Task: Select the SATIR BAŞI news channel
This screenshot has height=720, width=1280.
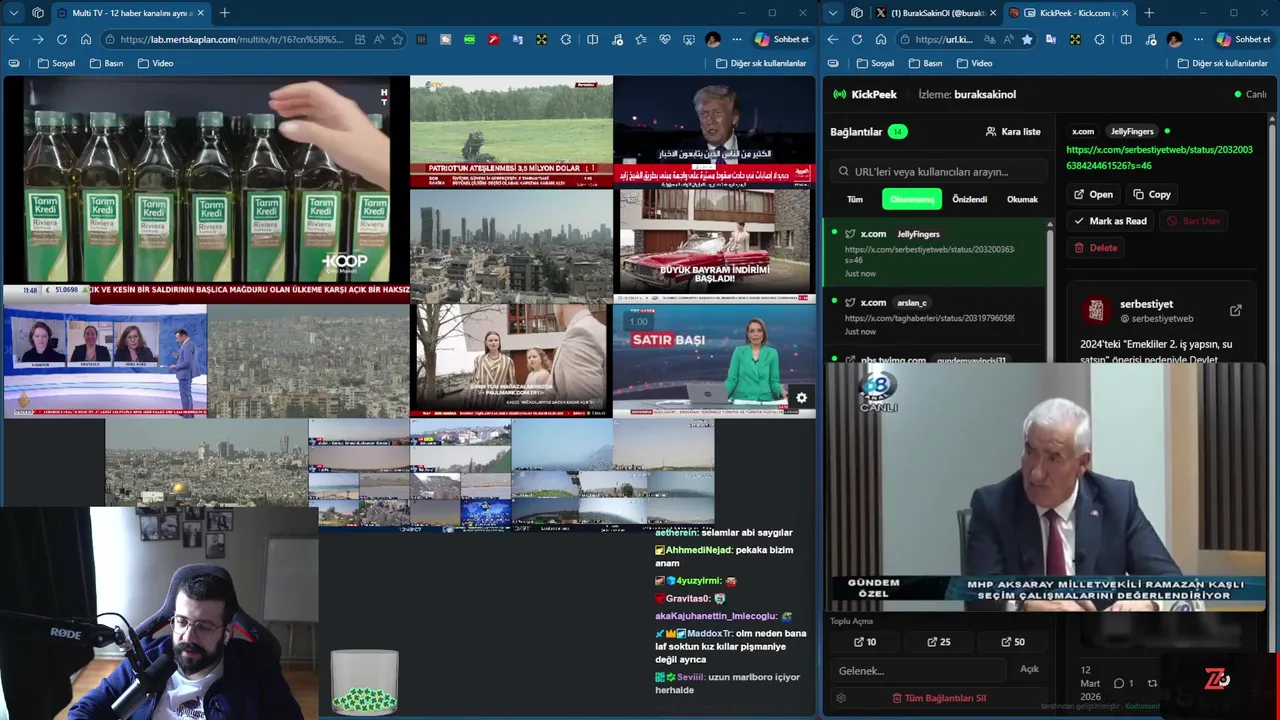Action: [714, 361]
